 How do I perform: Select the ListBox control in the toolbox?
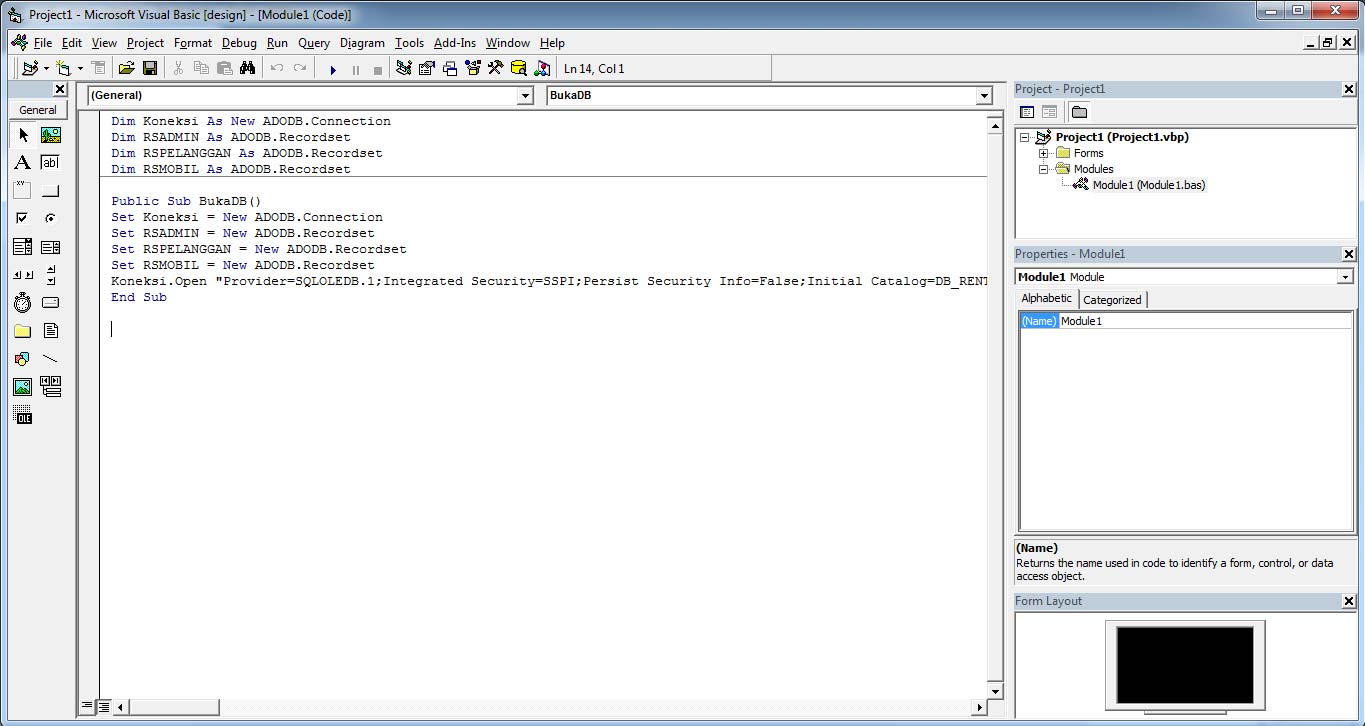click(51, 247)
